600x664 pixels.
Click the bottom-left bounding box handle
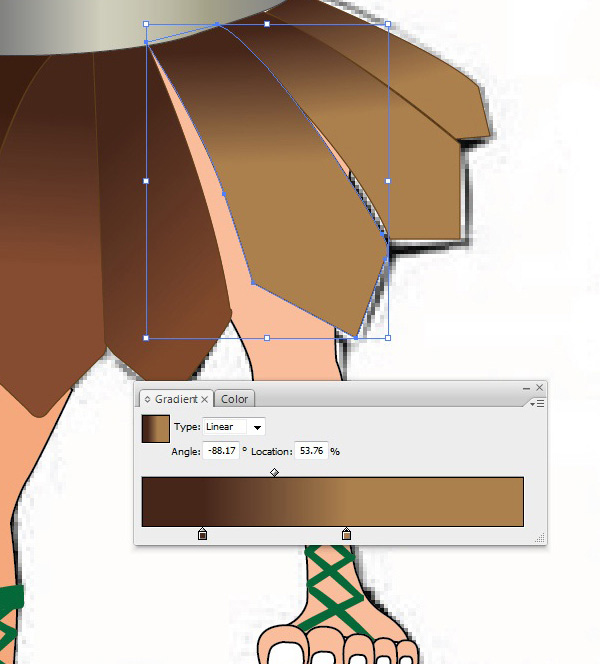pos(146,338)
